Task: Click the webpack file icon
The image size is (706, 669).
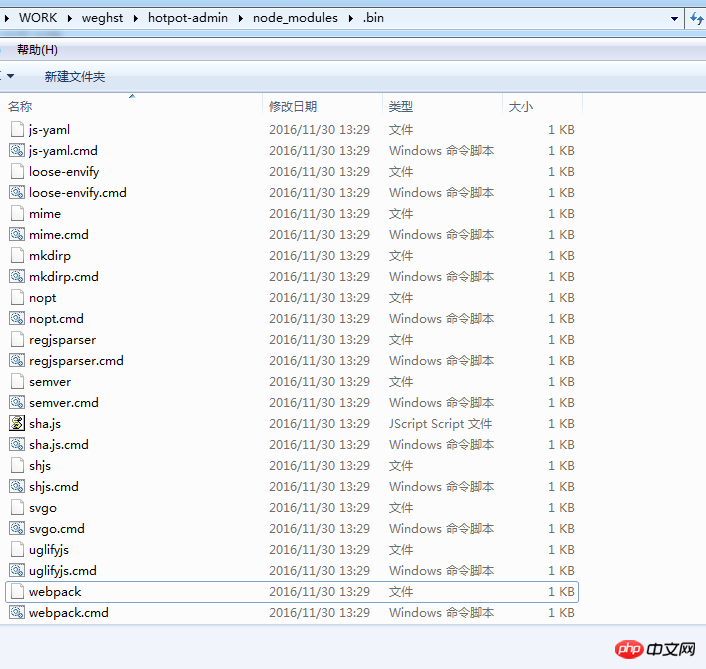Action: point(17,592)
